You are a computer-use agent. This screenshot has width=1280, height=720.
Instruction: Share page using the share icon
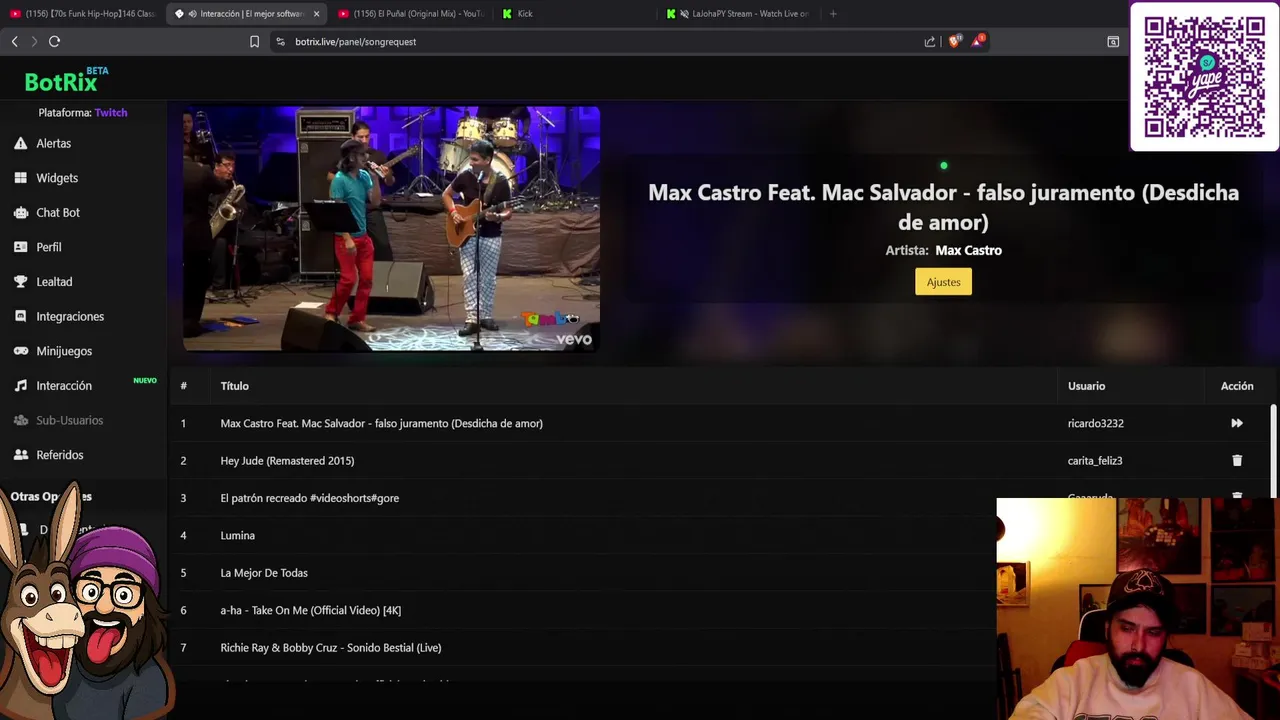tap(930, 42)
